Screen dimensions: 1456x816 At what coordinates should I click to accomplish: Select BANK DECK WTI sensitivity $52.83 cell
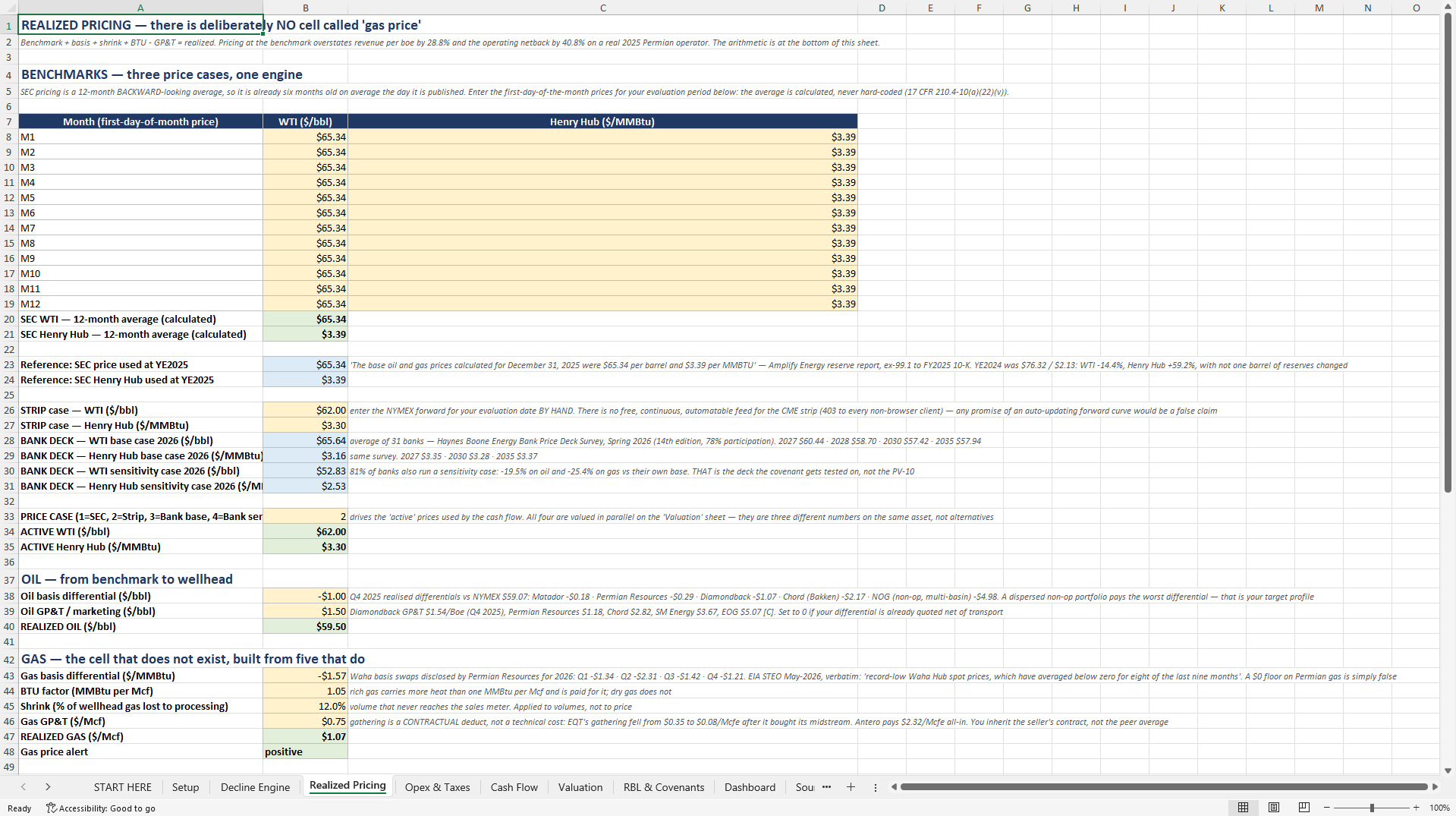305,471
